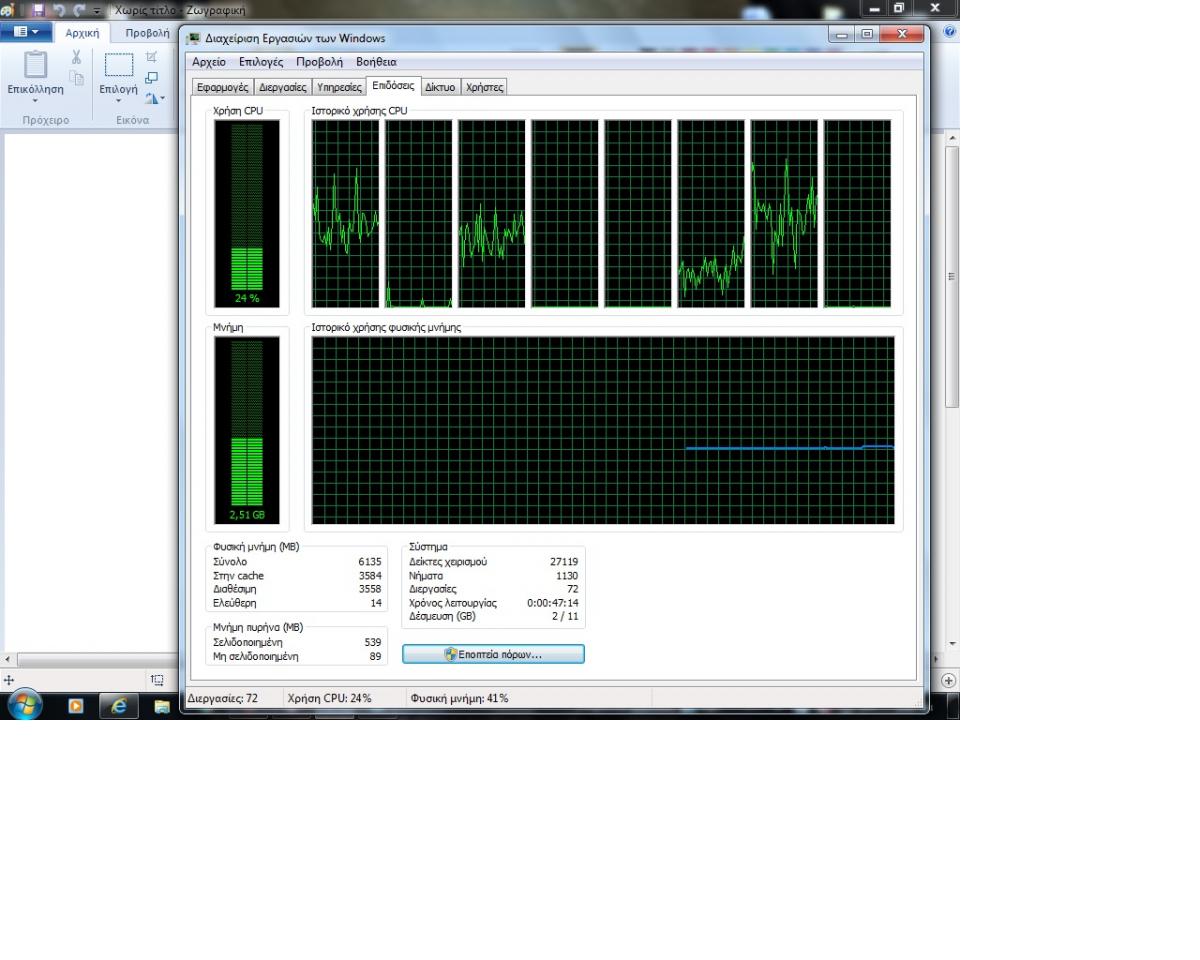Open the Αρχείο menu in Task Manager

pyautogui.click(x=211, y=62)
